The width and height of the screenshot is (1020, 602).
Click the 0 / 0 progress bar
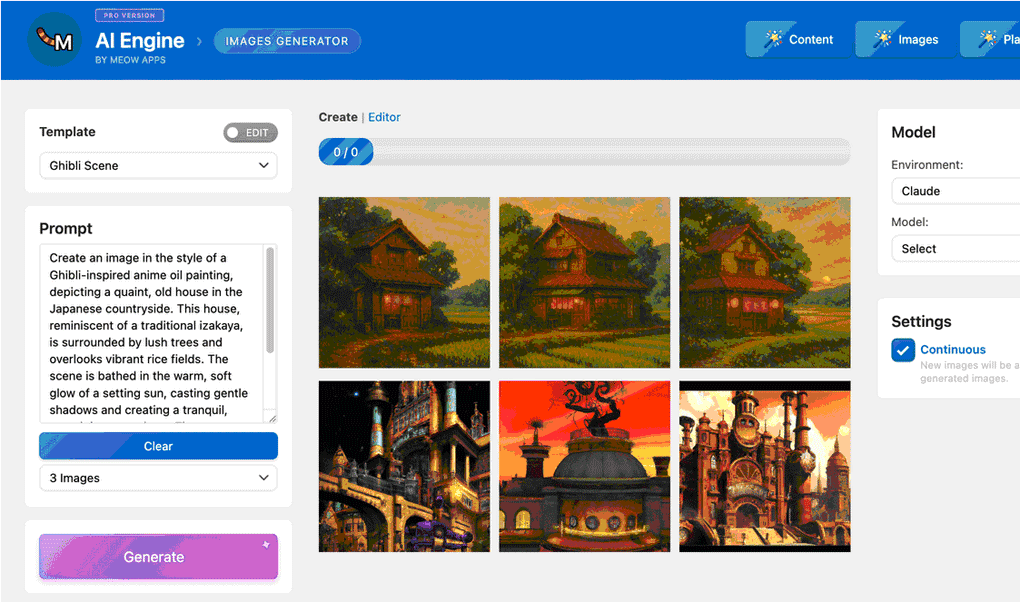coord(584,152)
